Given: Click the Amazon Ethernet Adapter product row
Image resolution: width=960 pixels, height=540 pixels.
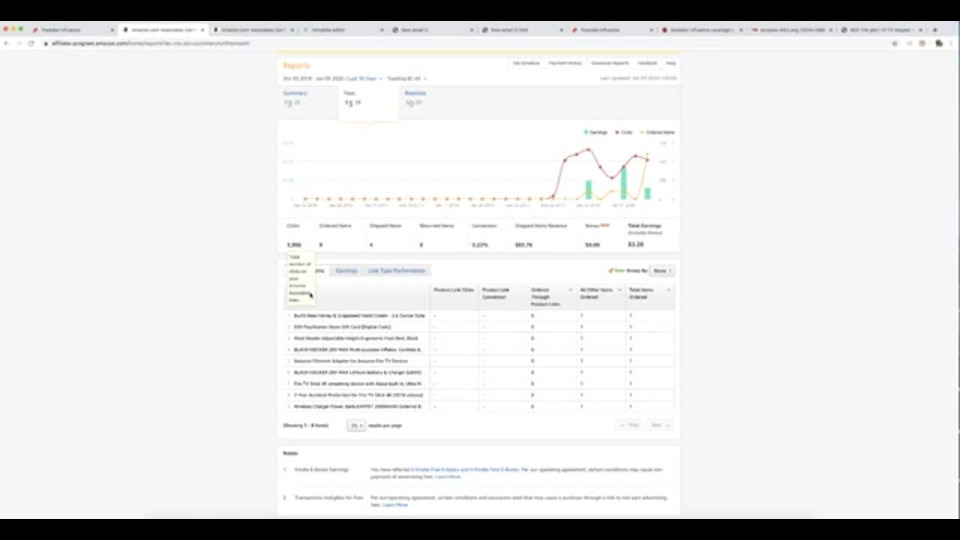Looking at the screenshot, I should [479, 361].
